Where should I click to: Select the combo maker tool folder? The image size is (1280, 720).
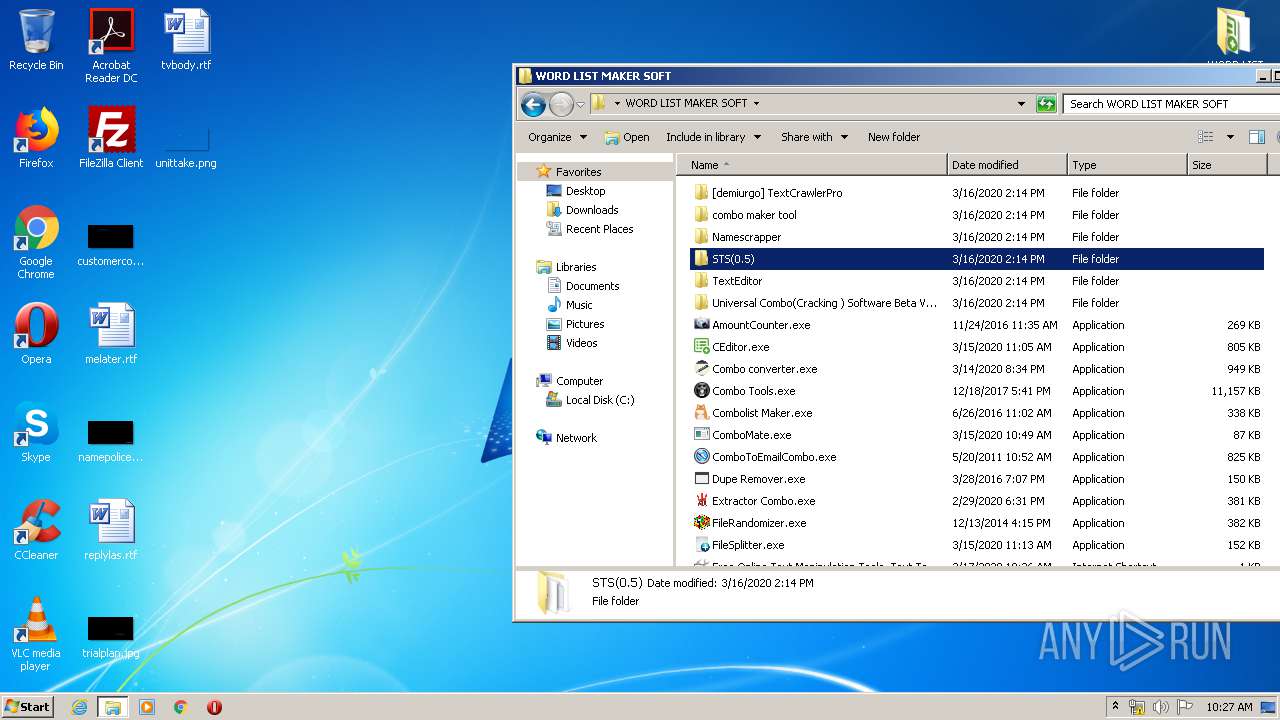745,215
